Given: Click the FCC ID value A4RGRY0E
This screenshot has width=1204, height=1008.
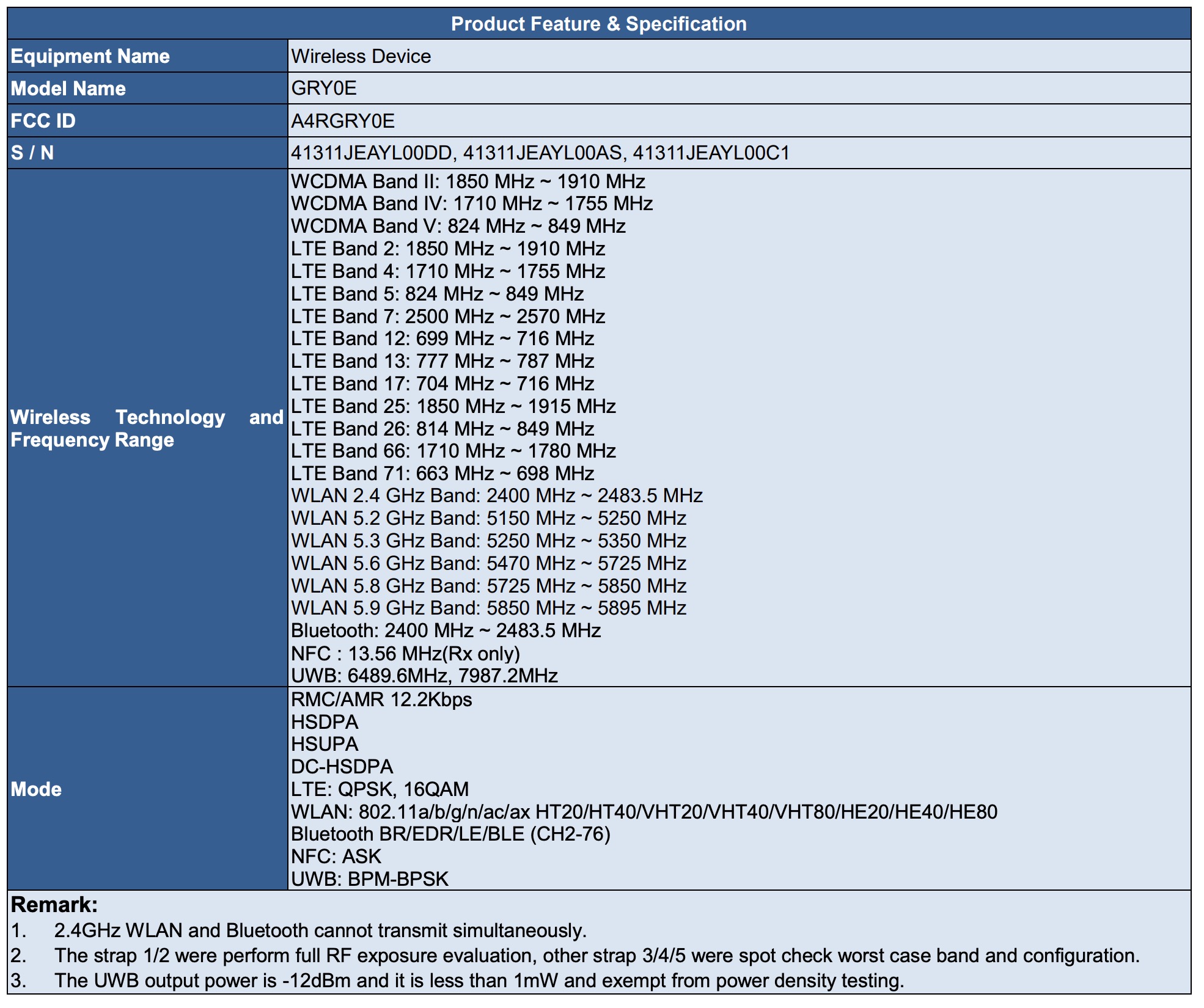Looking at the screenshot, I should click(x=343, y=121).
